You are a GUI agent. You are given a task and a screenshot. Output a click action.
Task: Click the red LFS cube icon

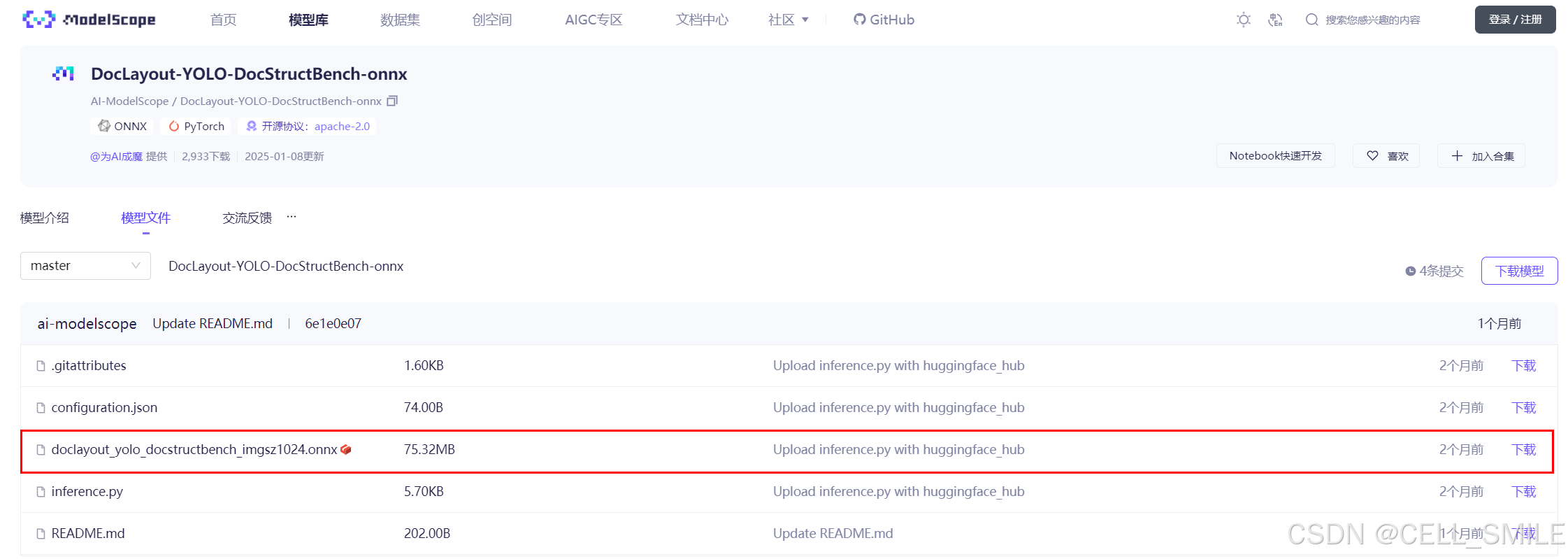pos(345,450)
